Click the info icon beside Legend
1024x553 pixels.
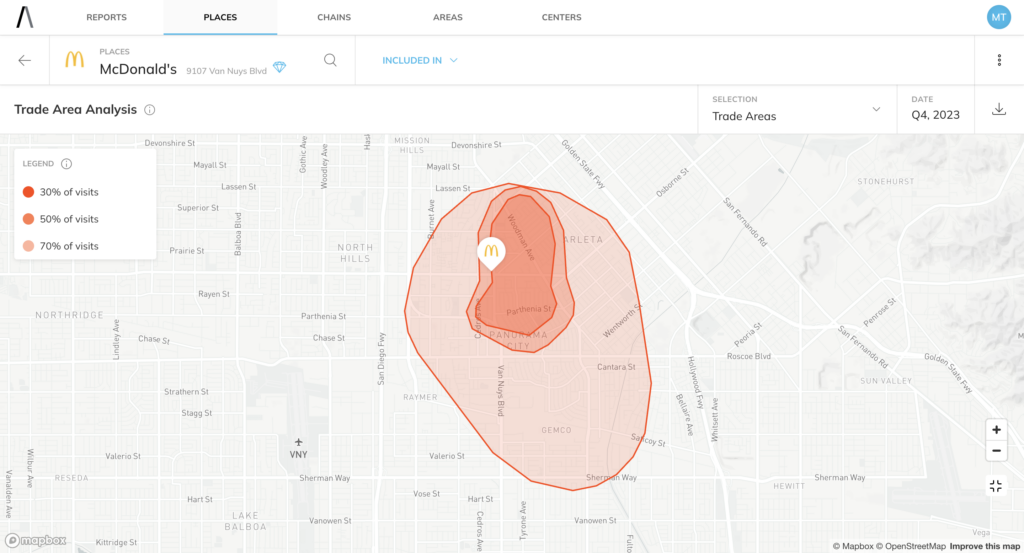pyautogui.click(x=67, y=164)
